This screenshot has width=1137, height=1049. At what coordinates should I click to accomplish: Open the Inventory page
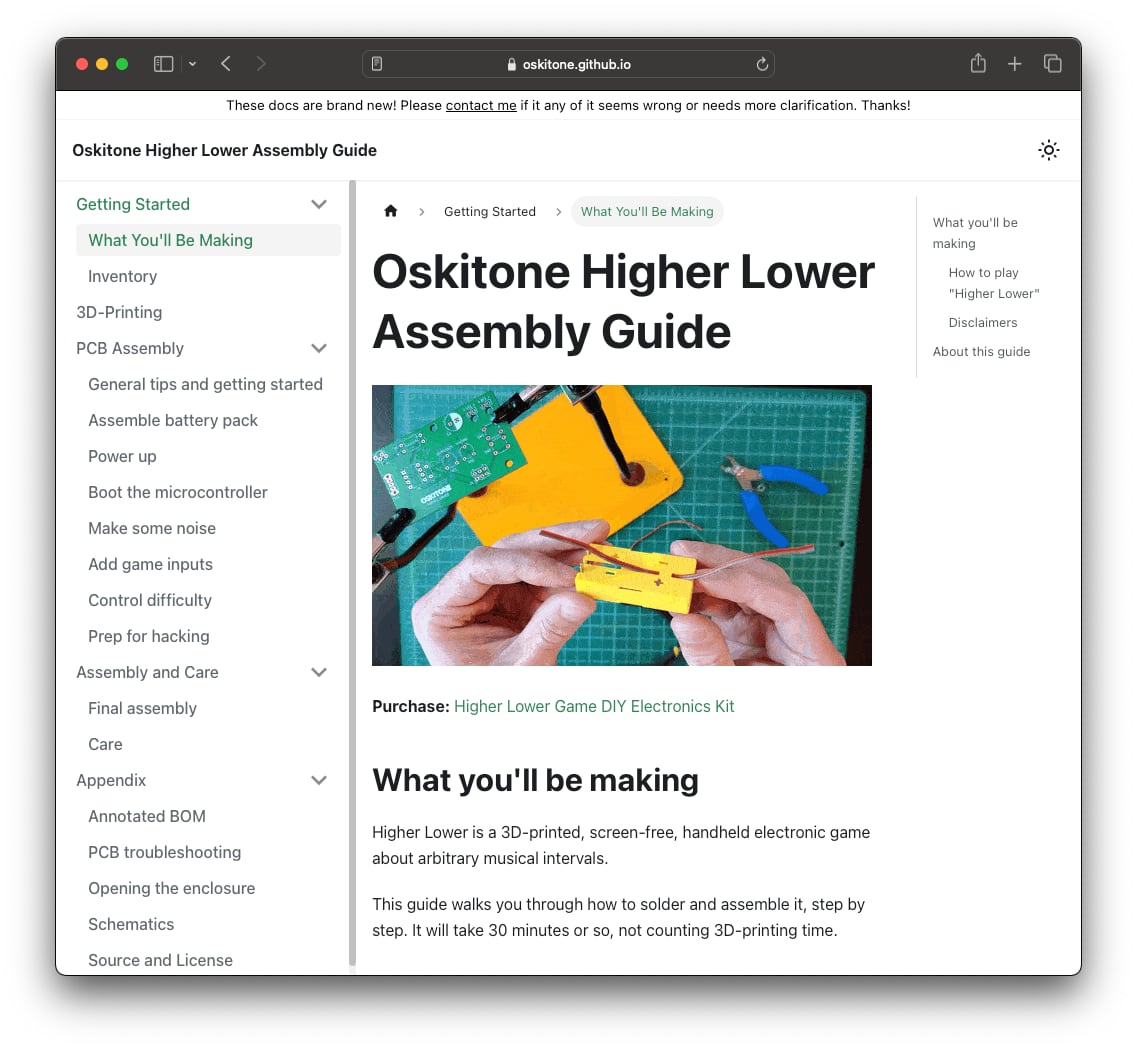123,276
